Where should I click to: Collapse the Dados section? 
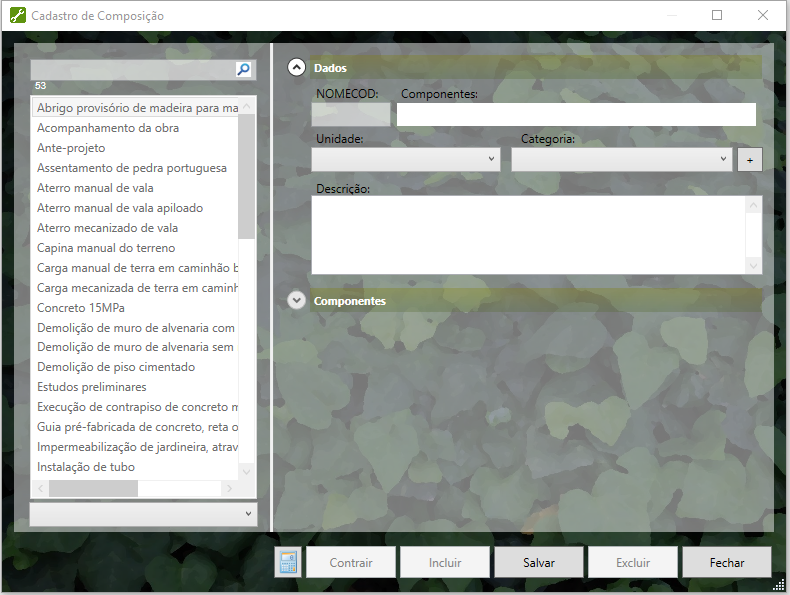[x=296, y=67]
